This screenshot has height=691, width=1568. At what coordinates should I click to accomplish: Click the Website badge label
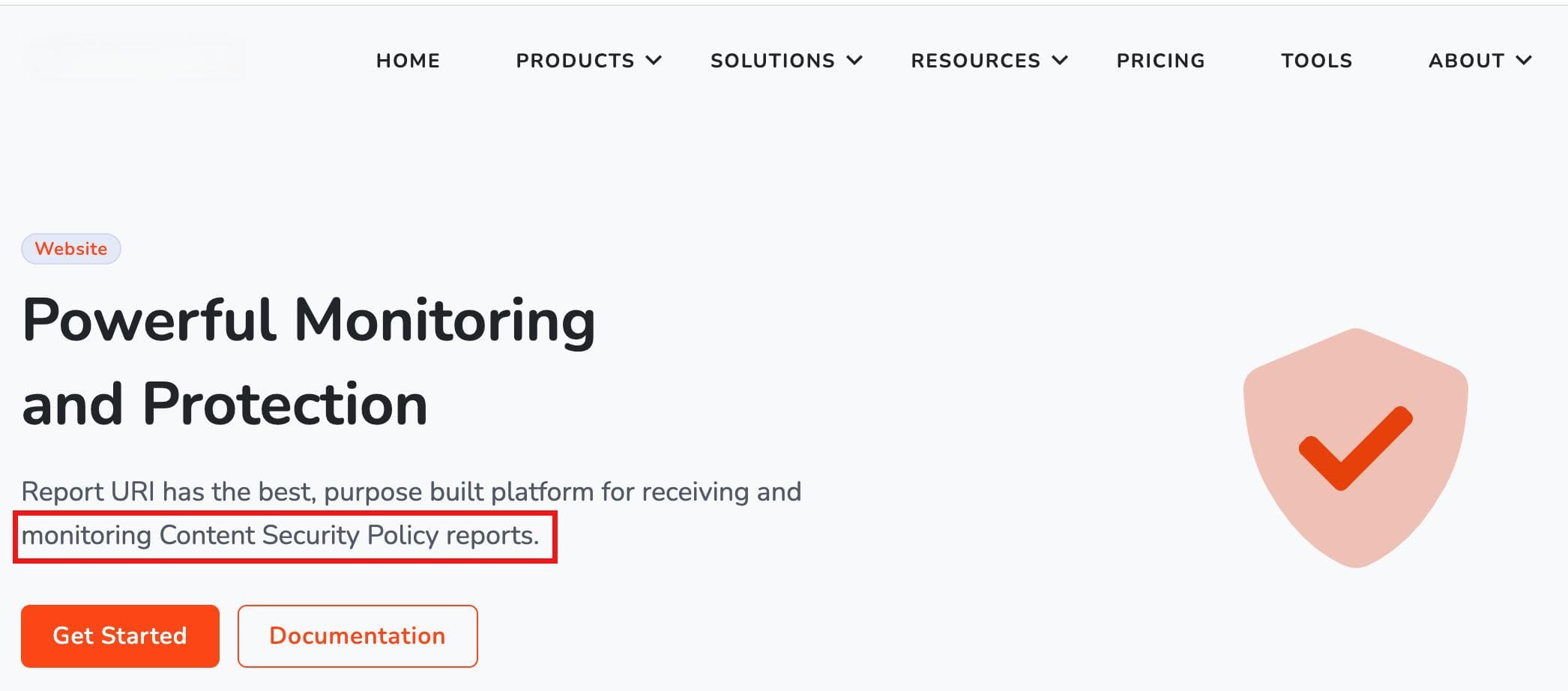pos(71,249)
